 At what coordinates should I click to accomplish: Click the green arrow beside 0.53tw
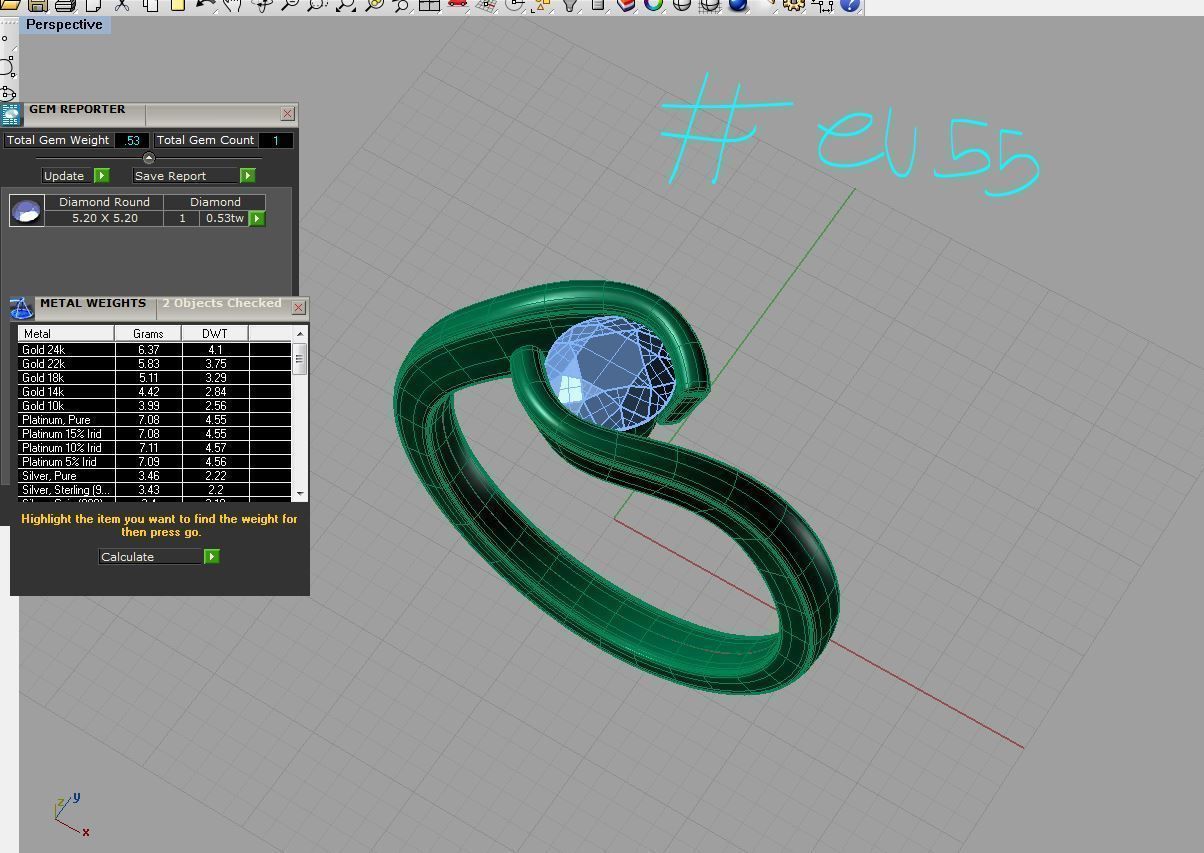257,218
